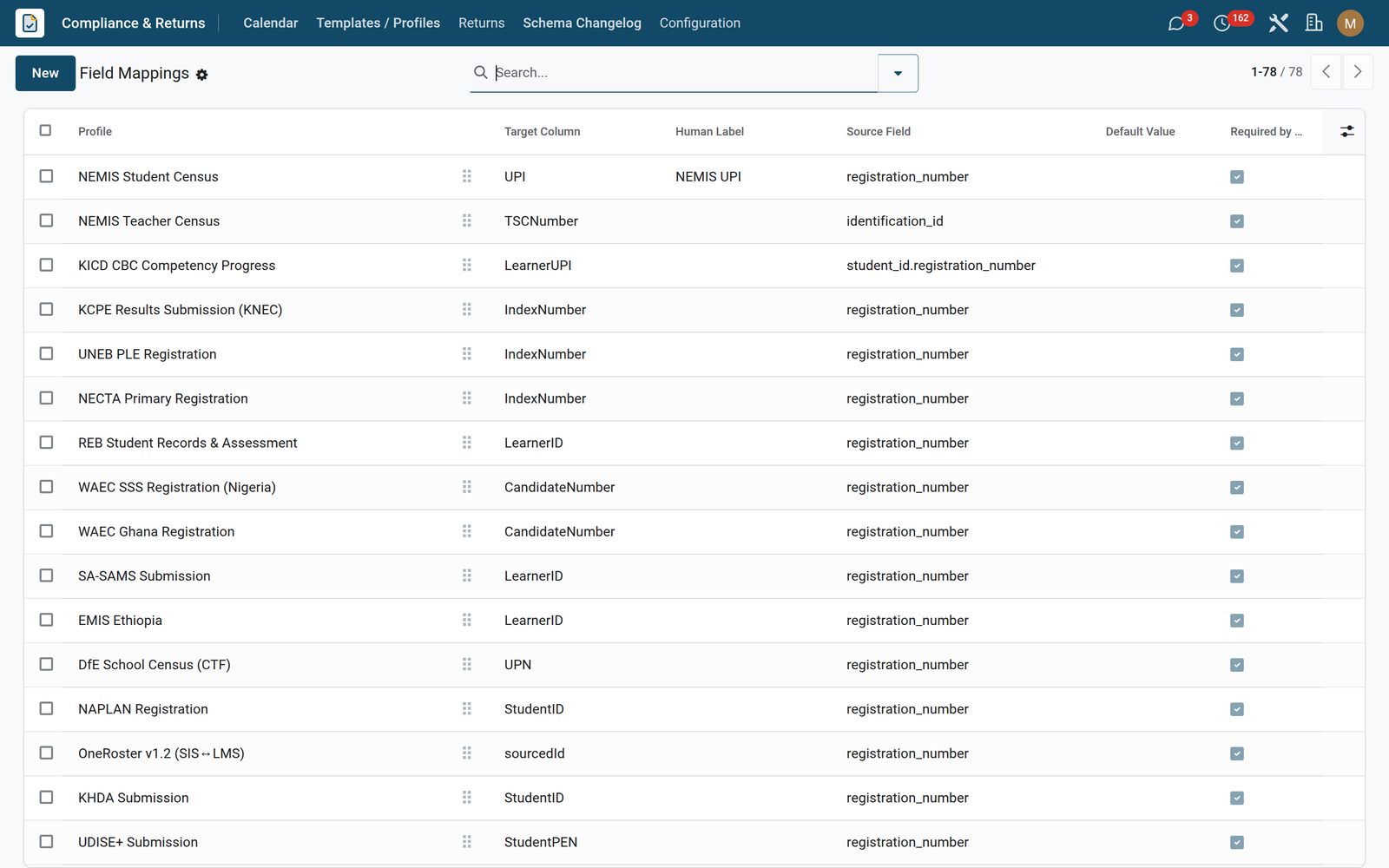Viewport: 1389px width, 868px height.
Task: Sort by the Target Column header
Action: tap(542, 132)
